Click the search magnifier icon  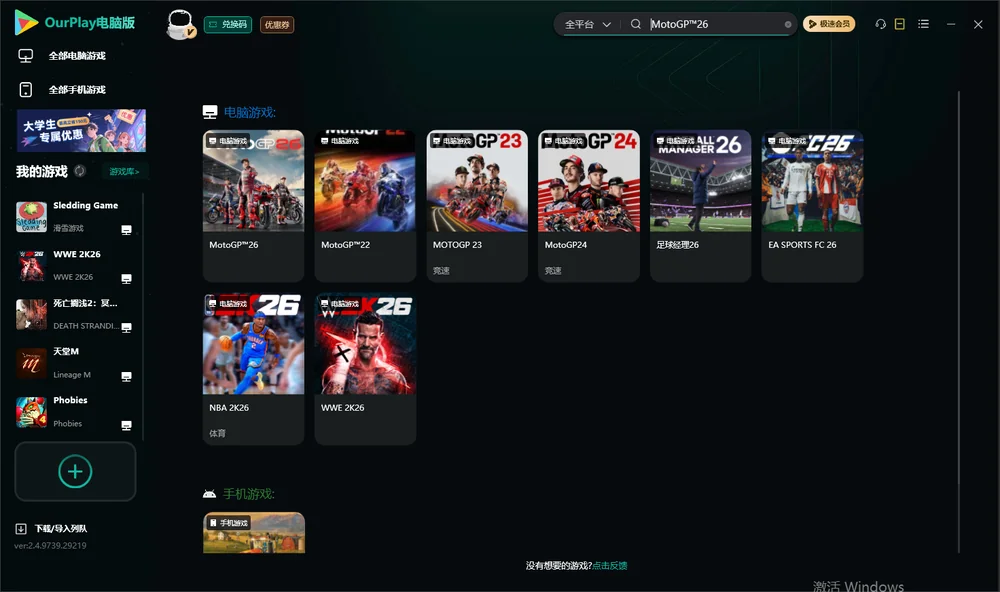pyautogui.click(x=635, y=24)
